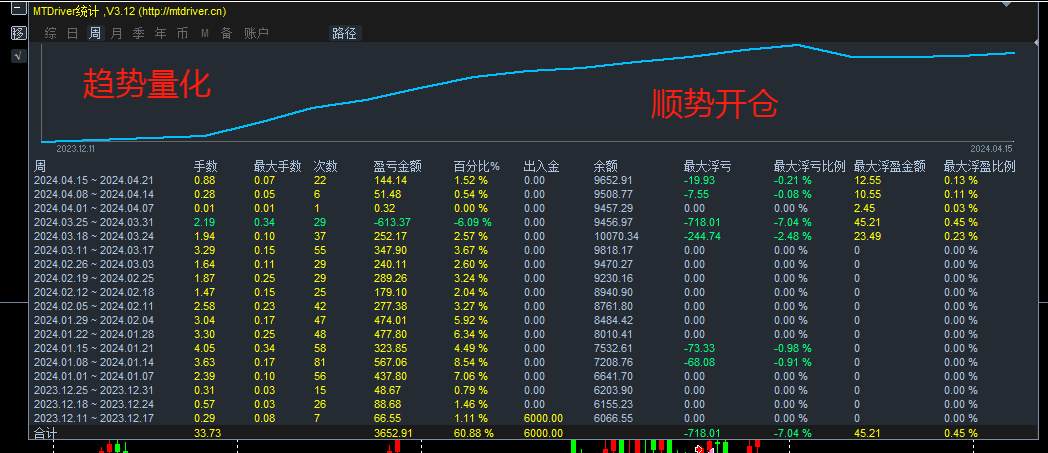Click the 移 move panel button
Screen dimensions: 1048x453
click(x=18, y=33)
